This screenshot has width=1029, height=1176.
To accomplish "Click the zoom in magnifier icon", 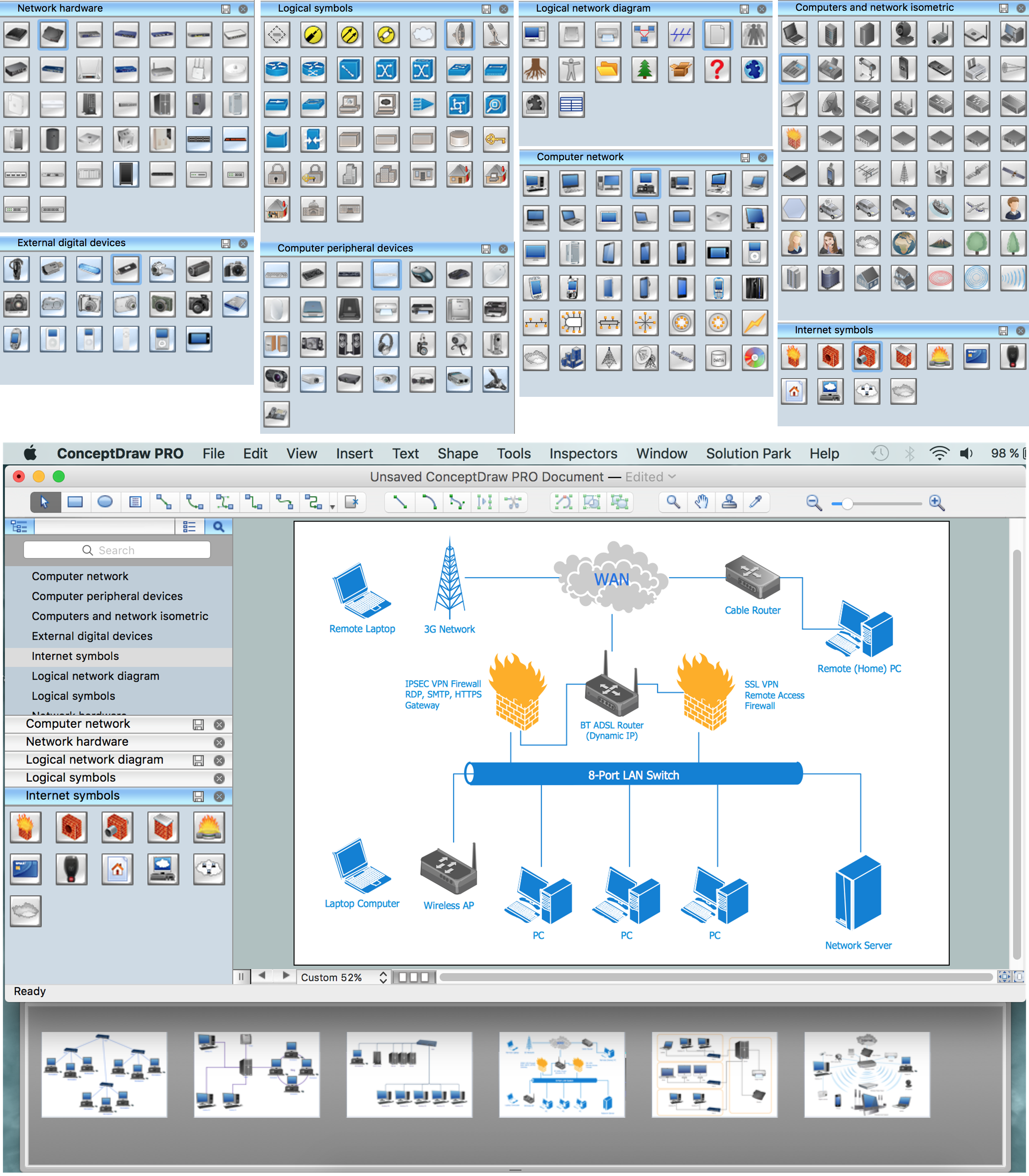I will pos(936,503).
